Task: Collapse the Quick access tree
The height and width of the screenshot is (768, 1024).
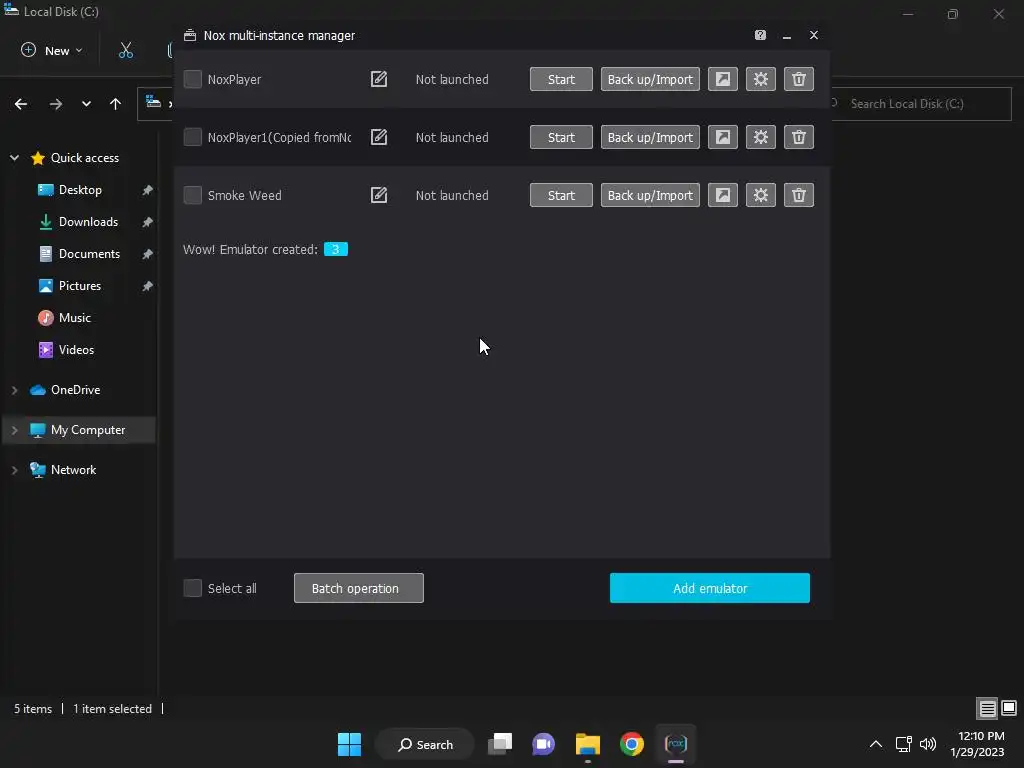Action: 14,157
